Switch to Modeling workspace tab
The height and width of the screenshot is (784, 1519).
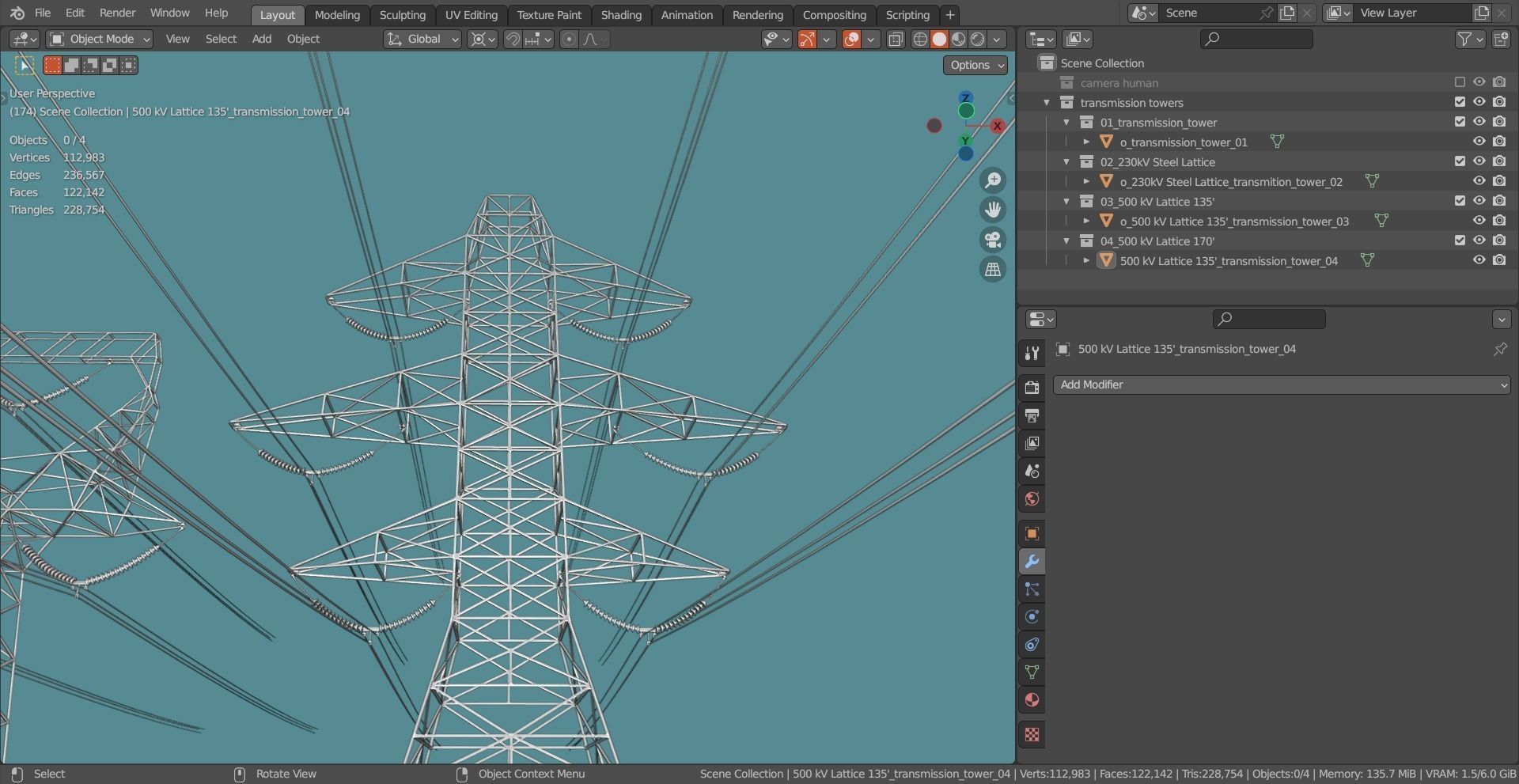[x=337, y=15]
